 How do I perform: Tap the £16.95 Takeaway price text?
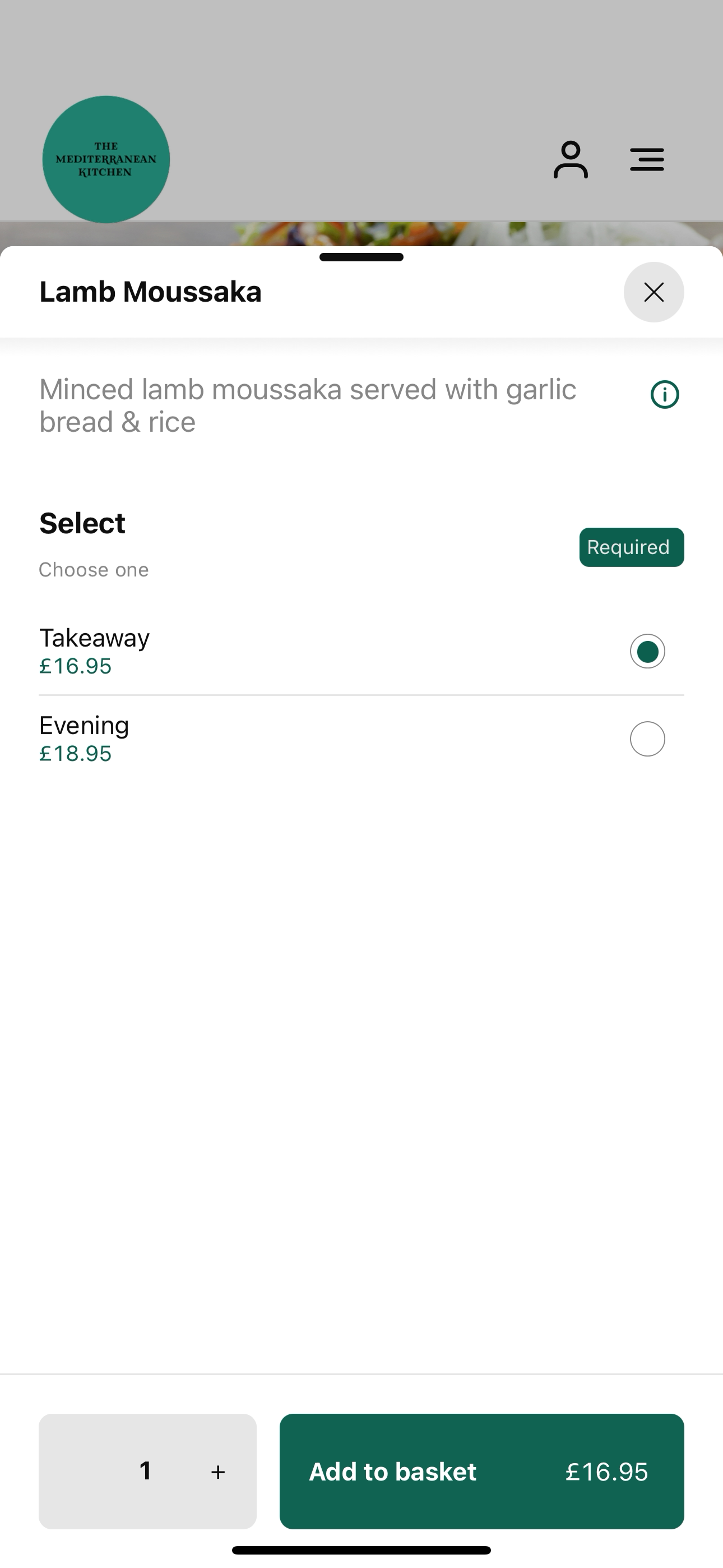(76, 666)
